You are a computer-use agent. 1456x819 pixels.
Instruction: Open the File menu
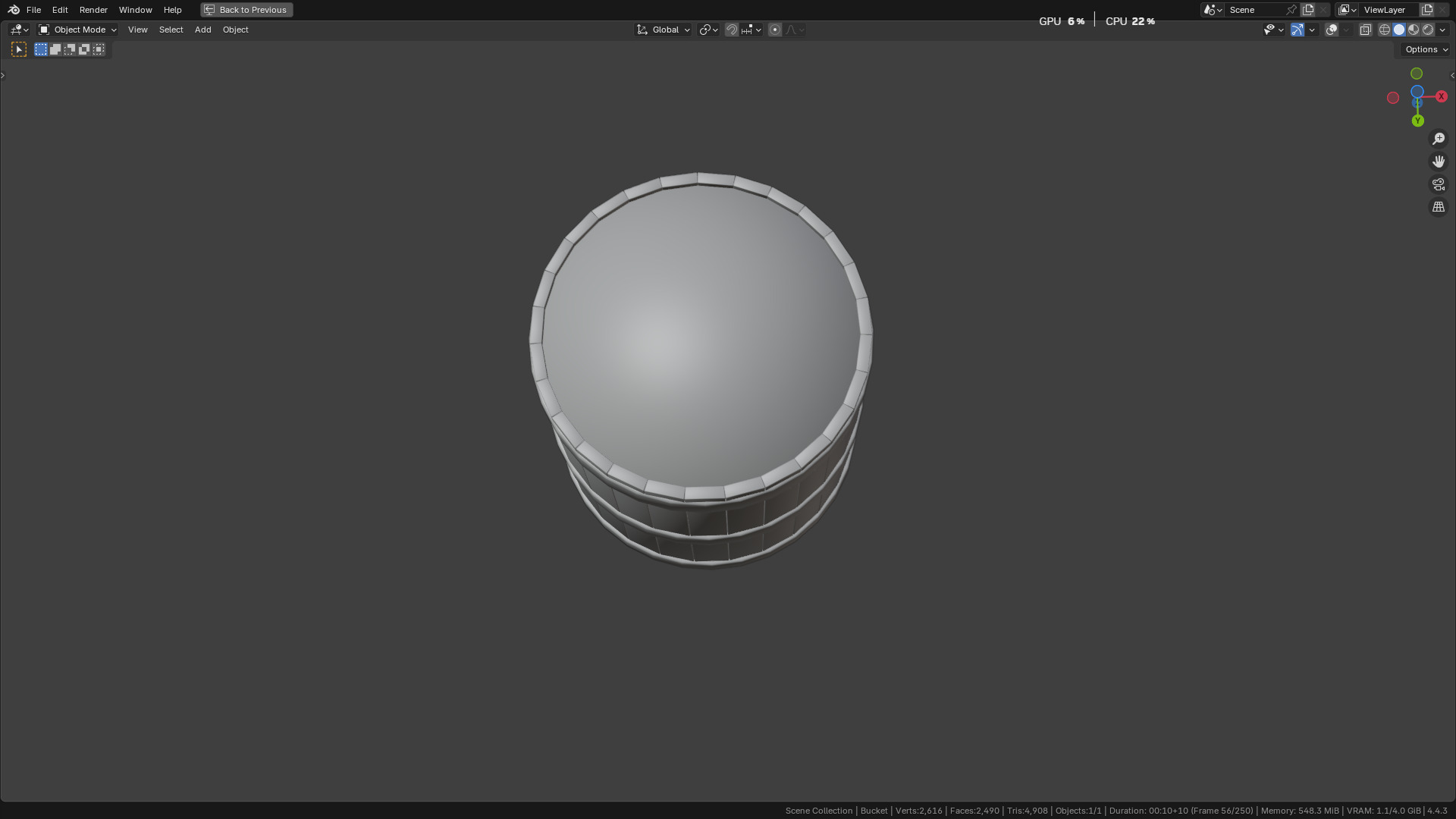[x=33, y=10]
